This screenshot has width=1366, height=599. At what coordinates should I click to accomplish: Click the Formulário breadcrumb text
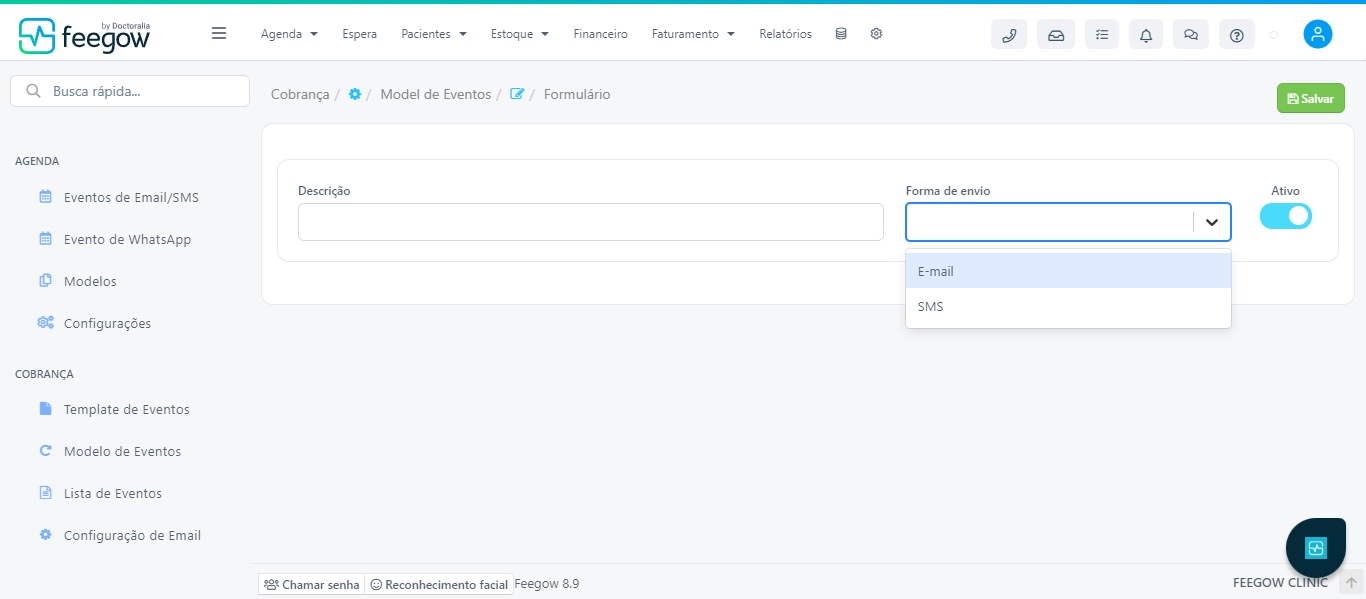[x=577, y=94]
